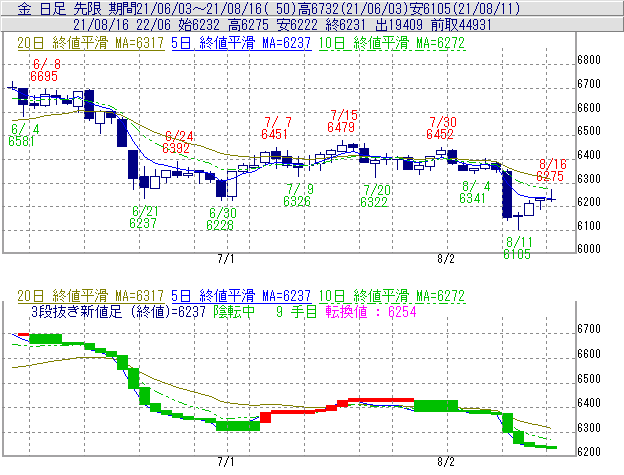Click the 3段抜き新値足 (終値)=6237 text
Viewport: 624px width, 475px height.
coord(119,311)
